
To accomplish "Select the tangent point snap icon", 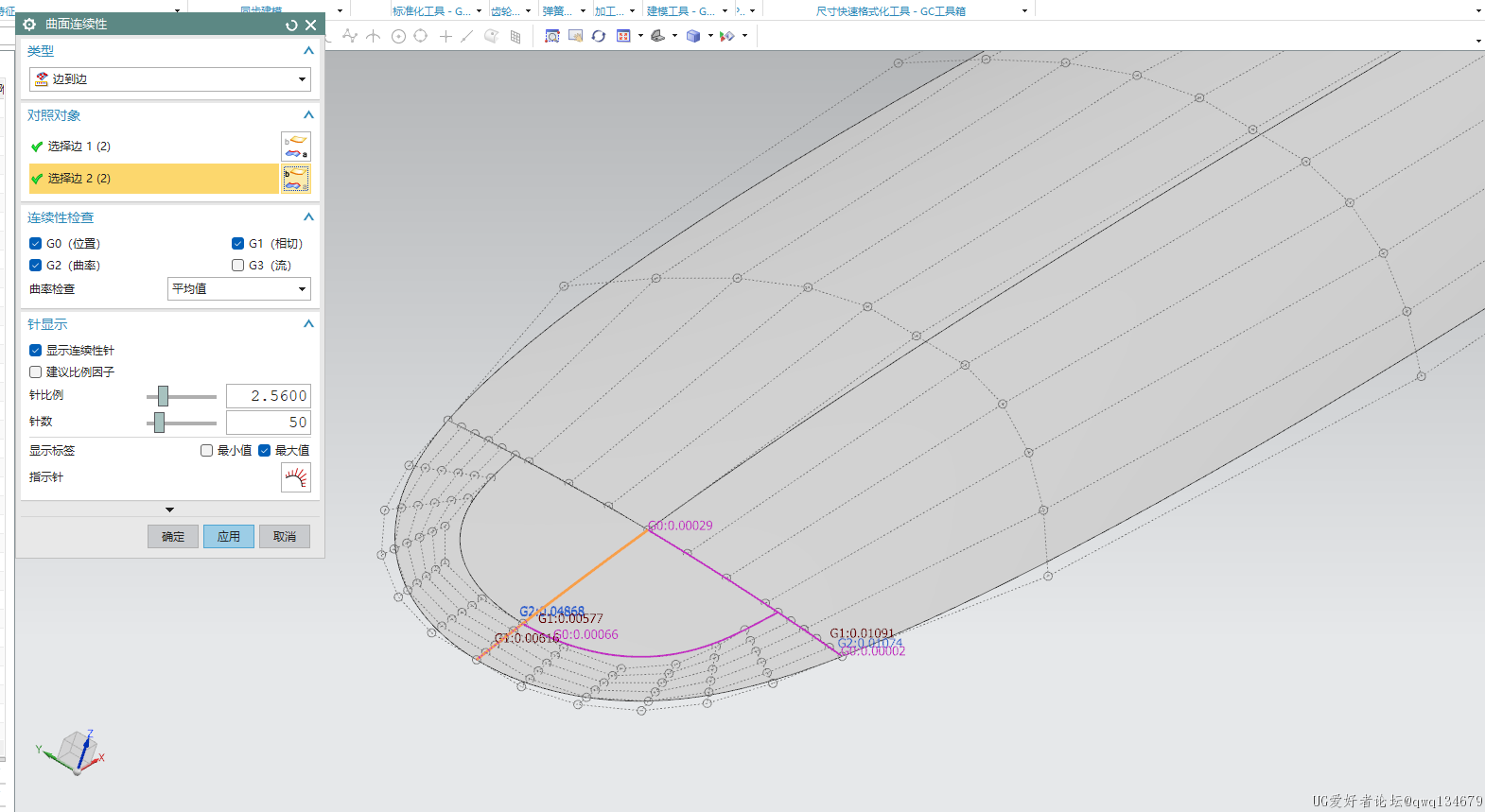I will (374, 36).
